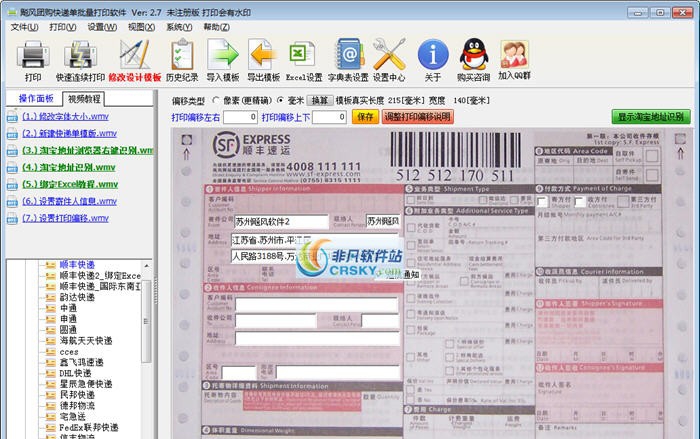Viewport: 700px width, 439px height.
Task: Click the 关于 info icon
Action: [433, 54]
